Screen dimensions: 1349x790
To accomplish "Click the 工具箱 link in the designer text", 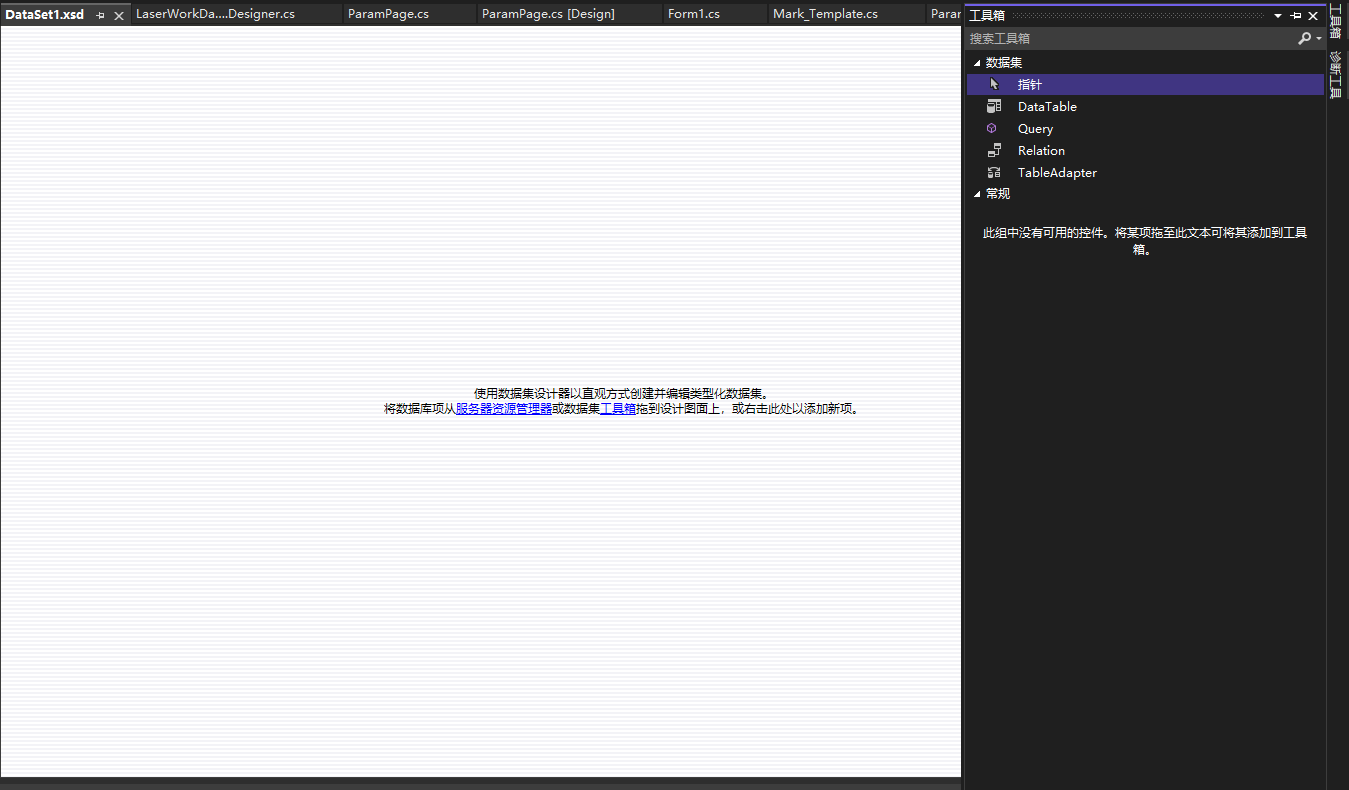I will (x=618, y=408).
